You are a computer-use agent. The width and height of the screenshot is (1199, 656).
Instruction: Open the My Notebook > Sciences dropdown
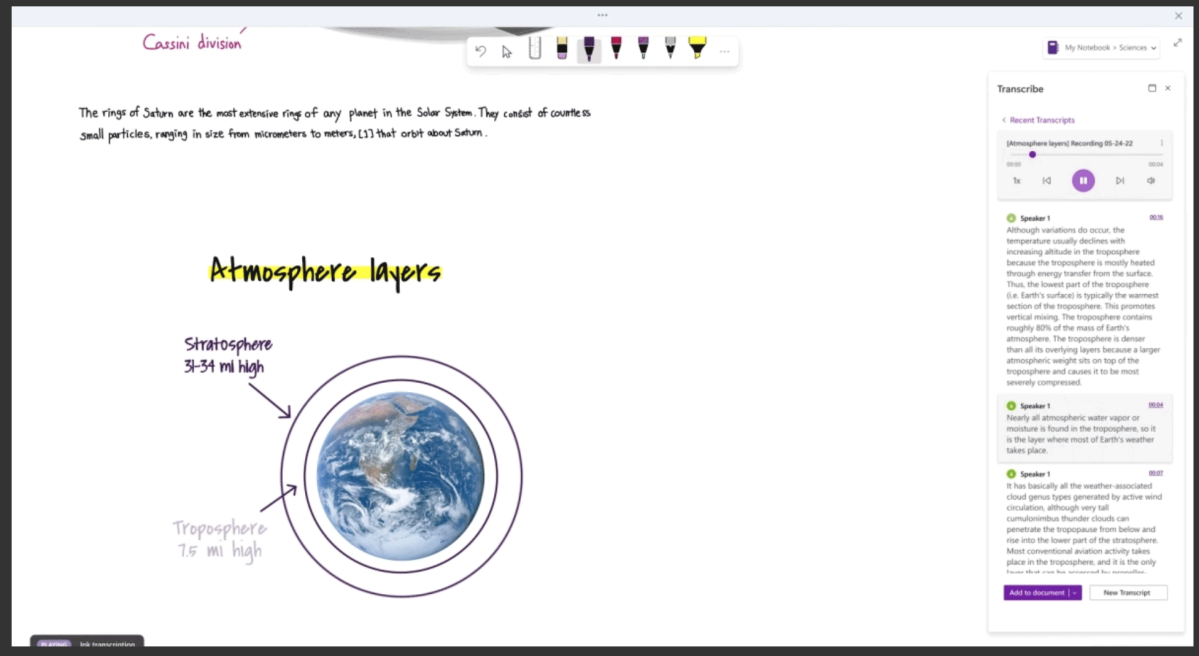point(1102,47)
